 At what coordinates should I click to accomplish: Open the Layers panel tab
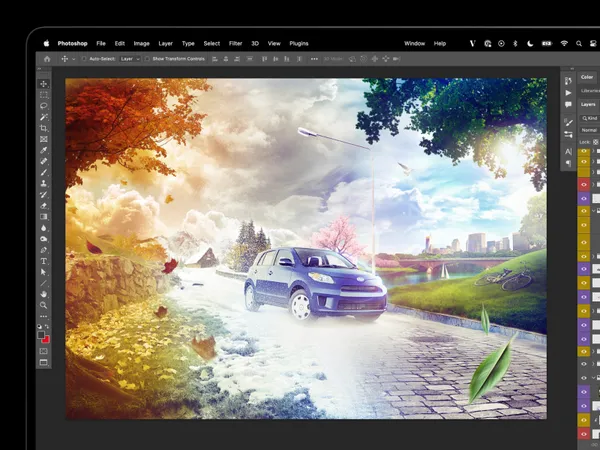588,104
